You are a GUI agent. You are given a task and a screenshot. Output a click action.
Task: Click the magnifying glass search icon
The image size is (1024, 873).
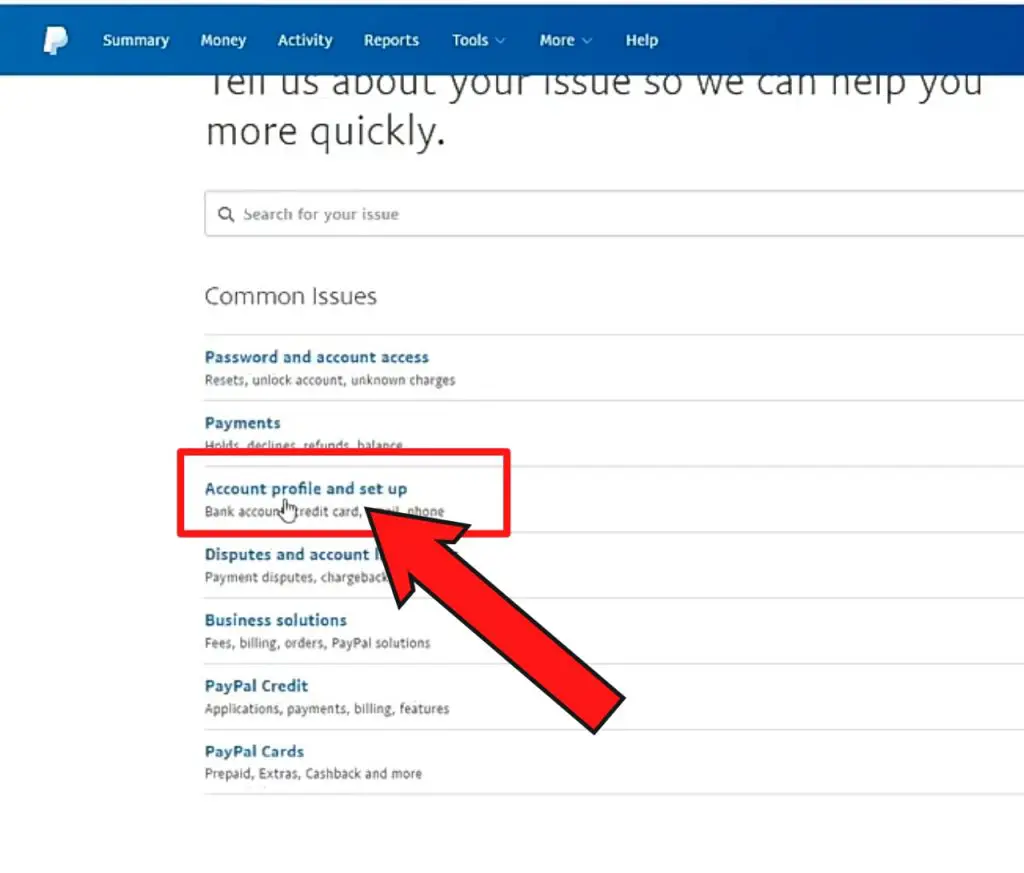point(226,214)
